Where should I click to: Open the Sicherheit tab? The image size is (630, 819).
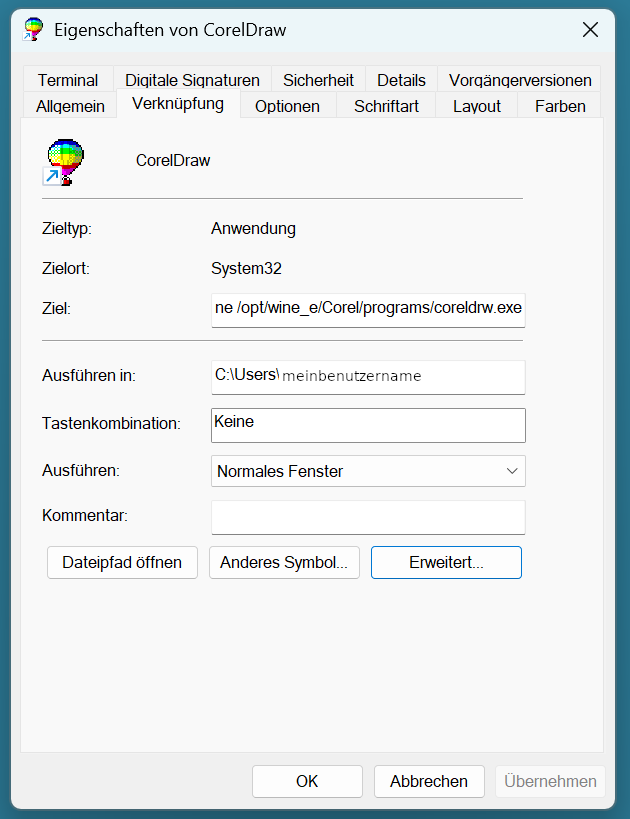318,79
